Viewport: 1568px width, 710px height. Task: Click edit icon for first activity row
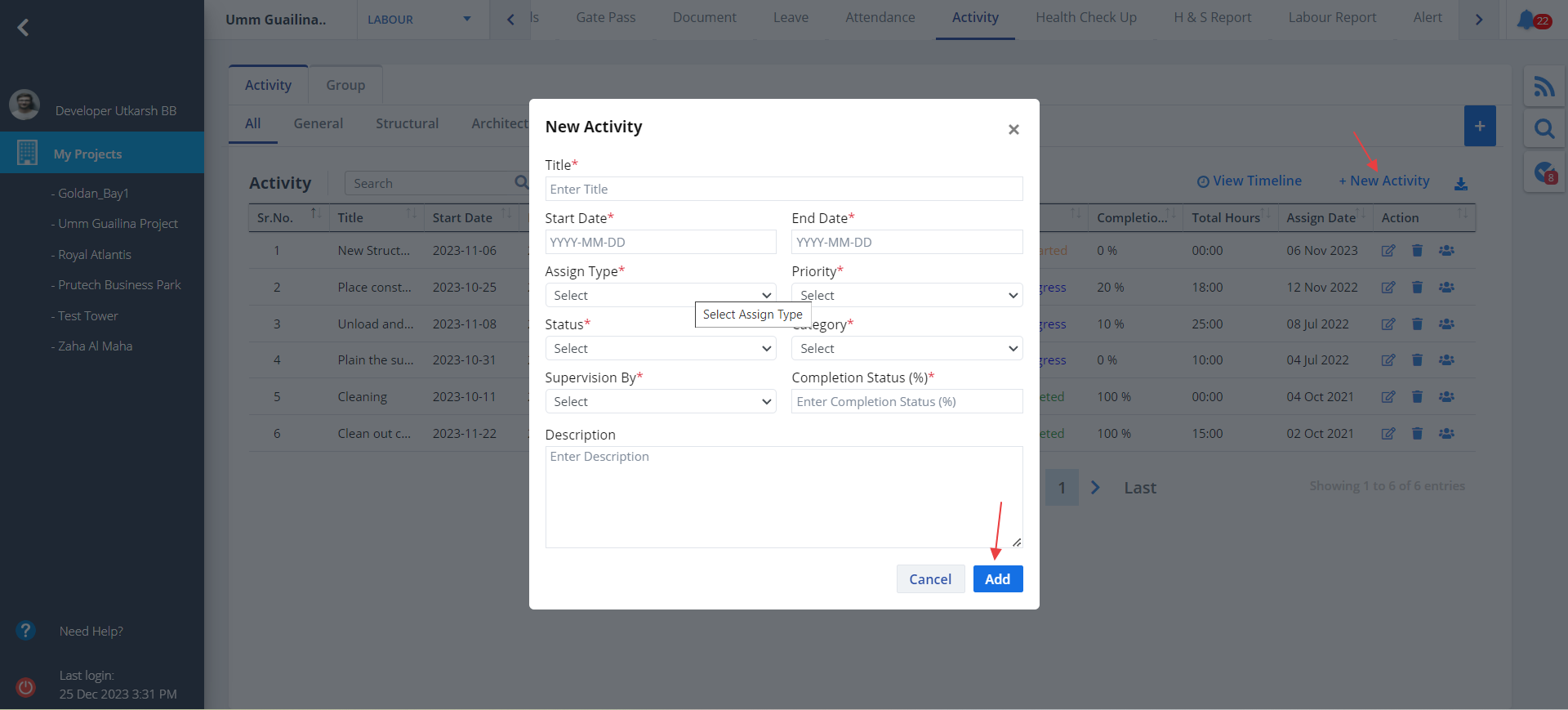1388,251
